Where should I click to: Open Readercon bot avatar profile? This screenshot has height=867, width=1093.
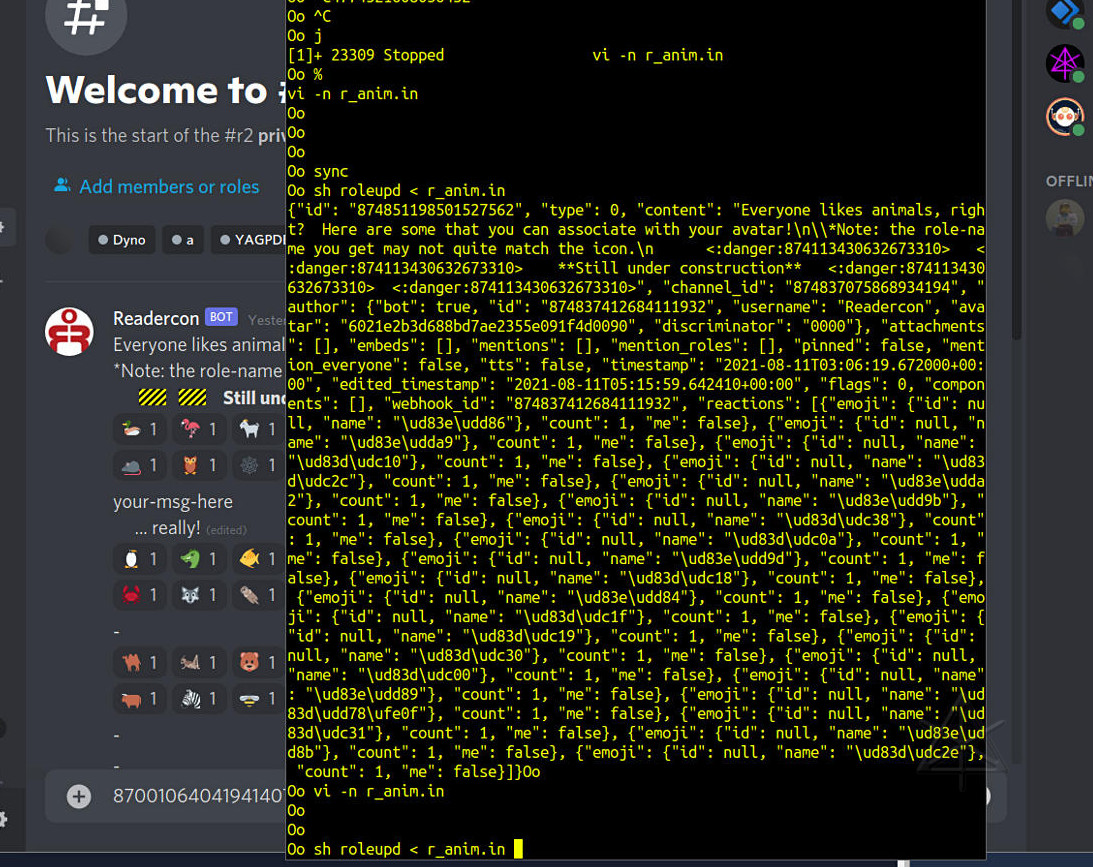tap(69, 331)
